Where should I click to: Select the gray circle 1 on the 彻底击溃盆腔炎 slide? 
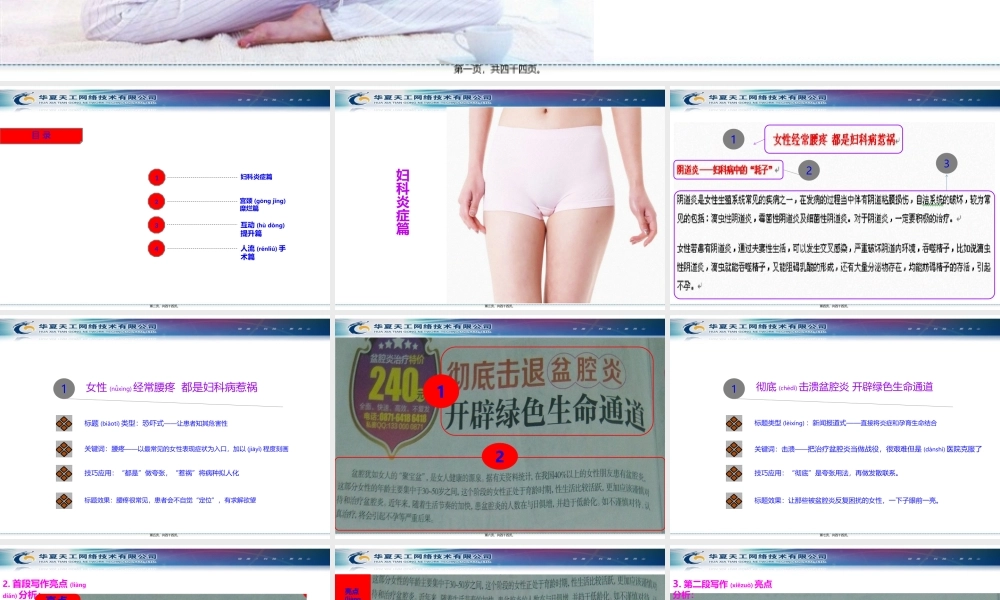[x=736, y=388]
